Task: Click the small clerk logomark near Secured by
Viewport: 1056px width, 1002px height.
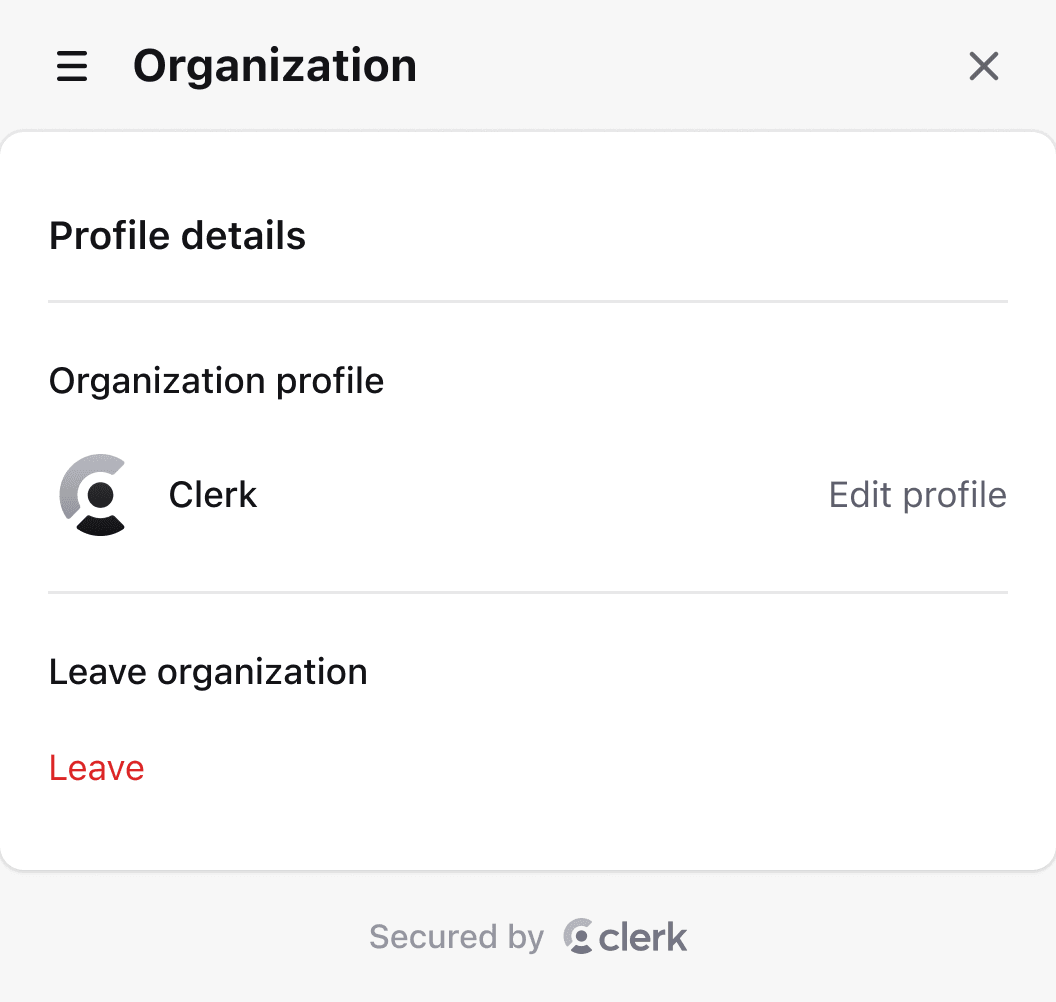Action: [581, 936]
